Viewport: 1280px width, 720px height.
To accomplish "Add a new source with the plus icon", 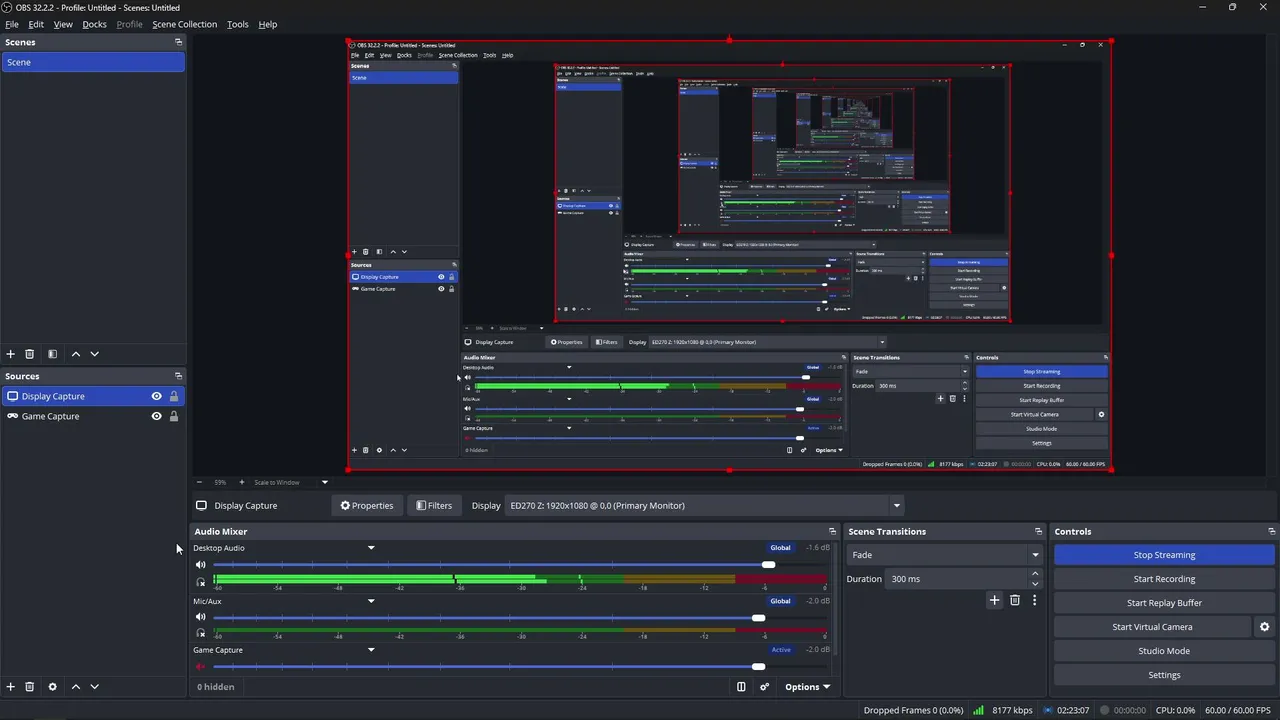I will 11,687.
